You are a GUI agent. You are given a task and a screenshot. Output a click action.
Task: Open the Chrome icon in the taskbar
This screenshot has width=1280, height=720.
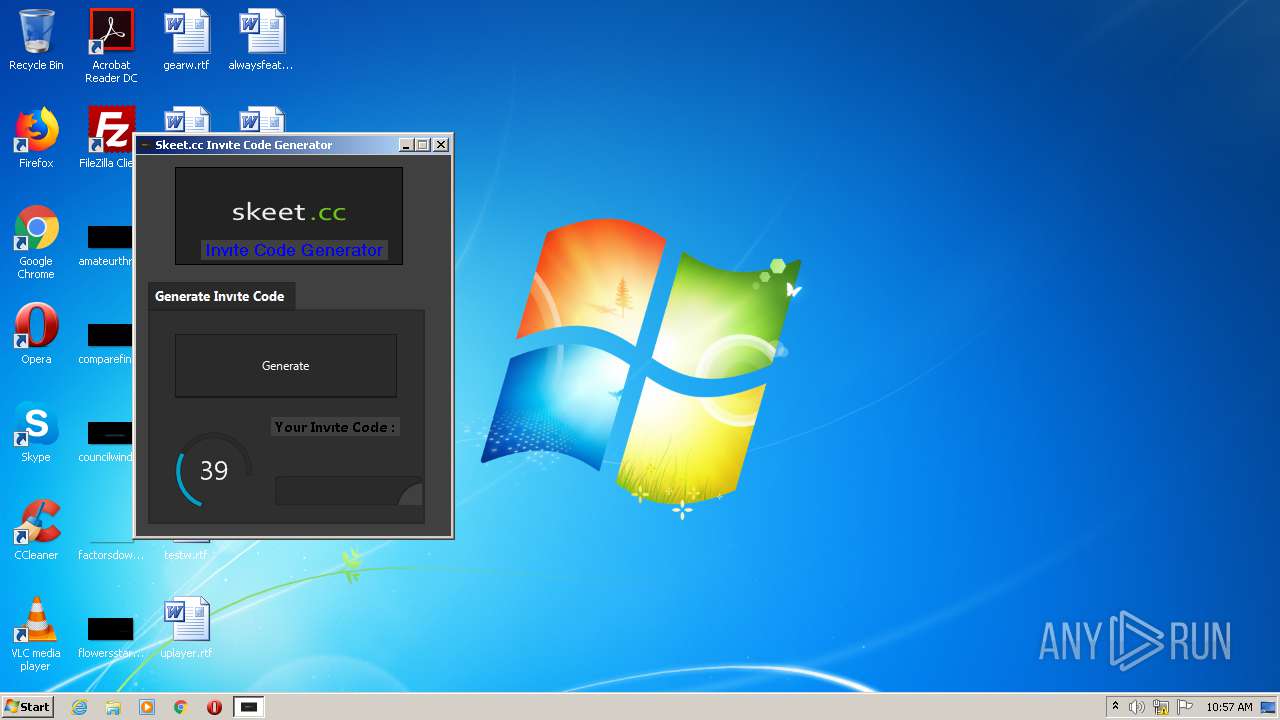(181, 707)
